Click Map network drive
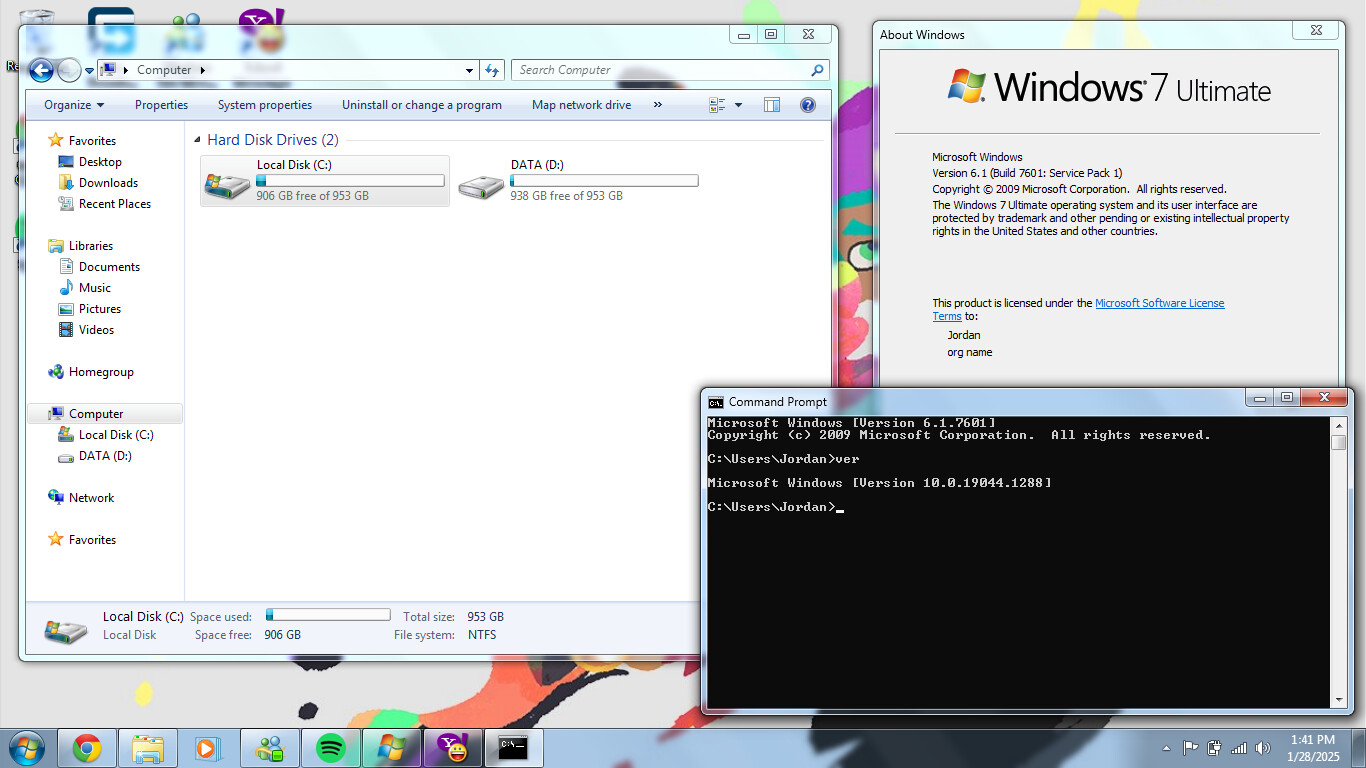Viewport: 1366px width, 768px height. tap(581, 105)
